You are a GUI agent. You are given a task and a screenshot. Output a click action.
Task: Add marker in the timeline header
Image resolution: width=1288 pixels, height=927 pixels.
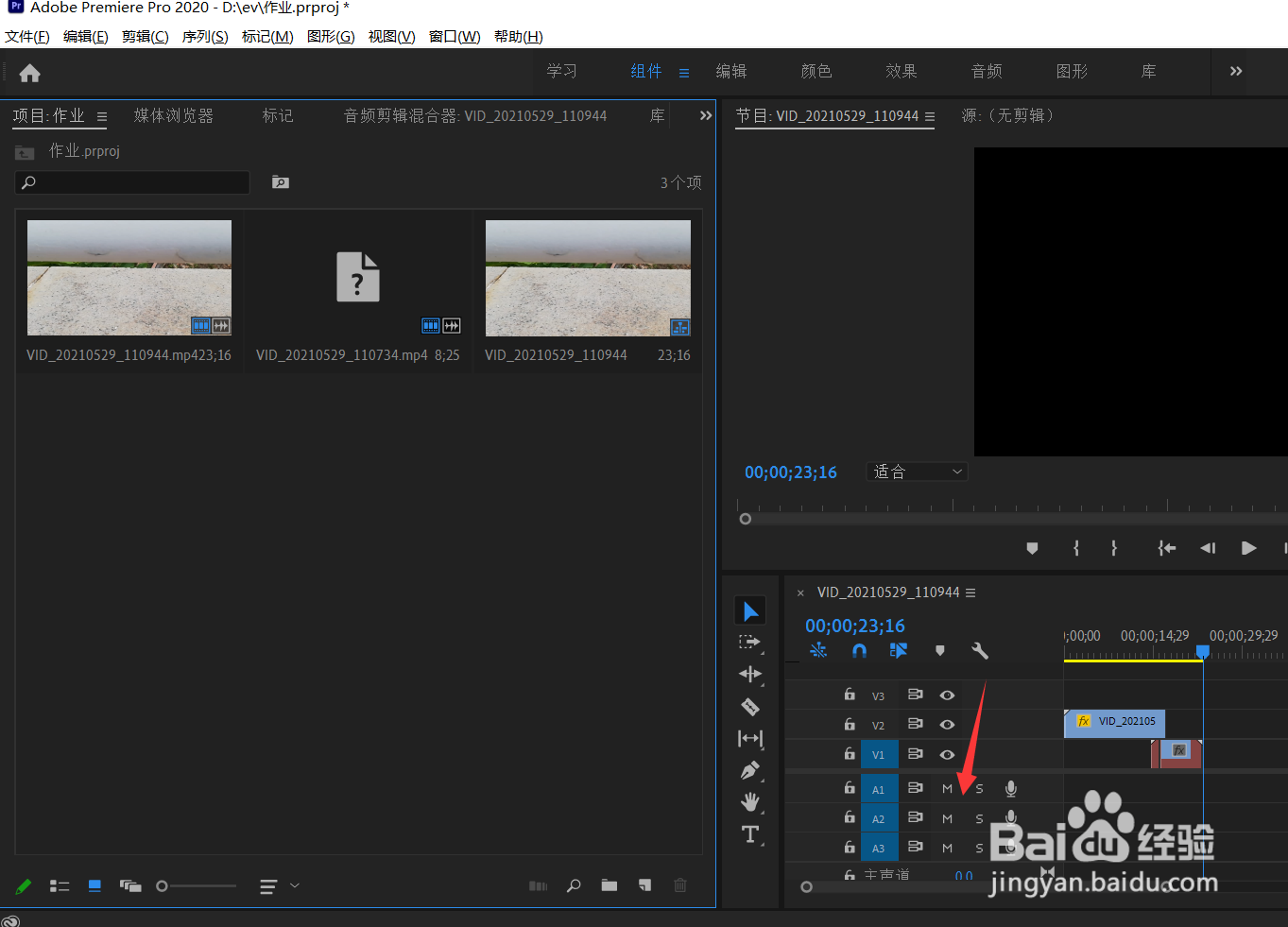(x=939, y=650)
